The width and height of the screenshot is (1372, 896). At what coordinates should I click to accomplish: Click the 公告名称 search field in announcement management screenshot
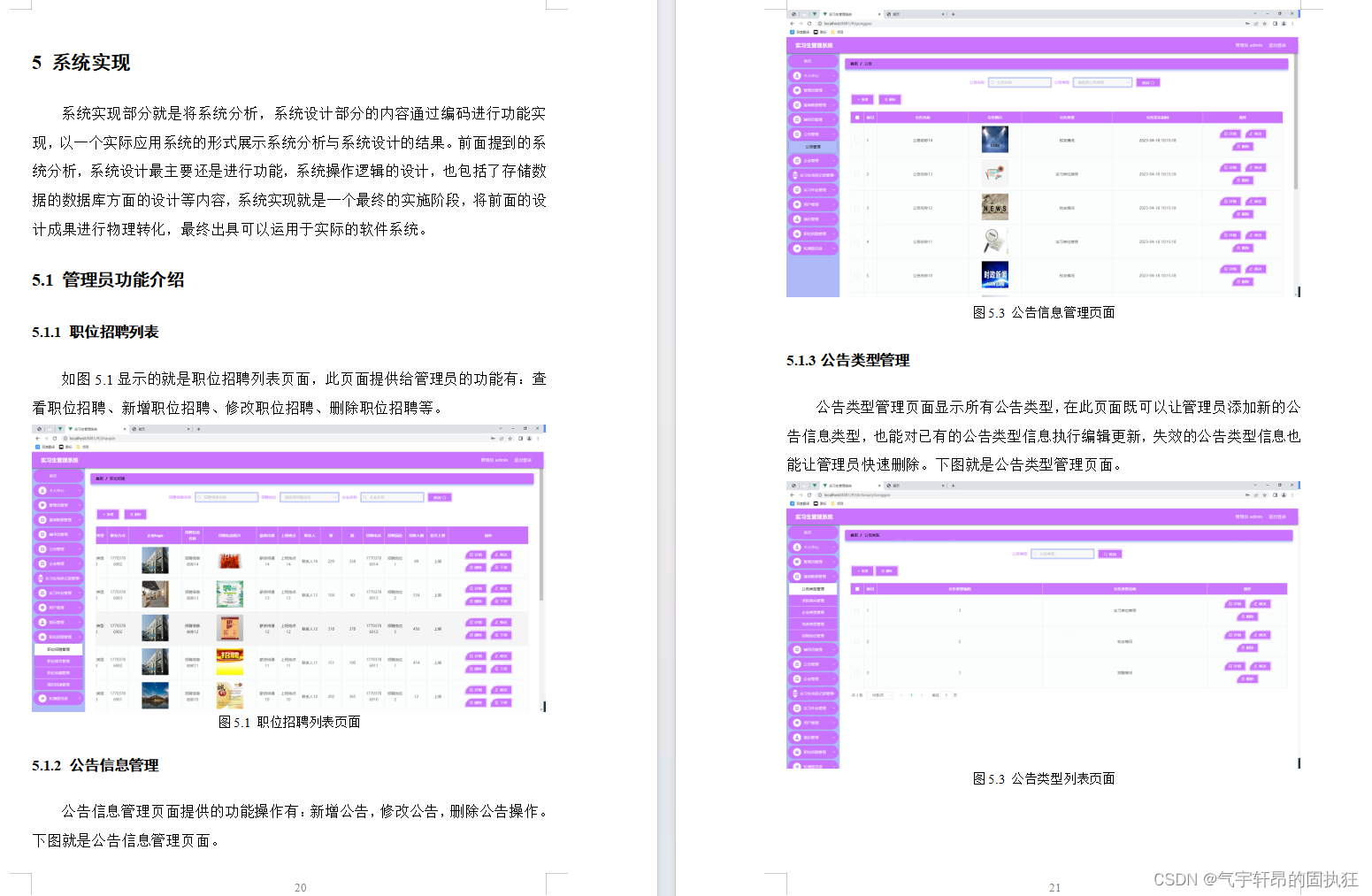pyautogui.click(x=1019, y=82)
